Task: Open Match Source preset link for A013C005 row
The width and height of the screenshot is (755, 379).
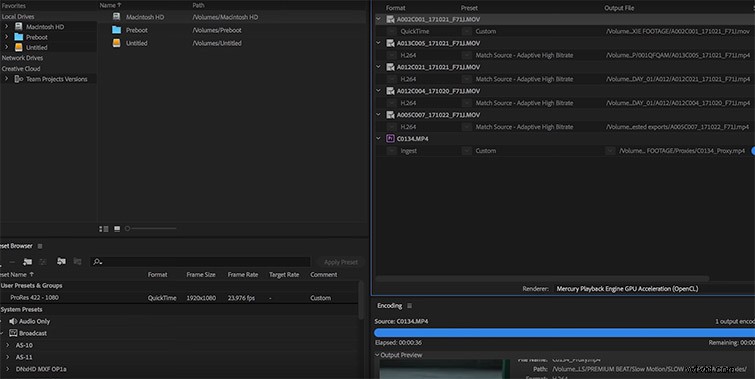Action: pyautogui.click(x=524, y=55)
